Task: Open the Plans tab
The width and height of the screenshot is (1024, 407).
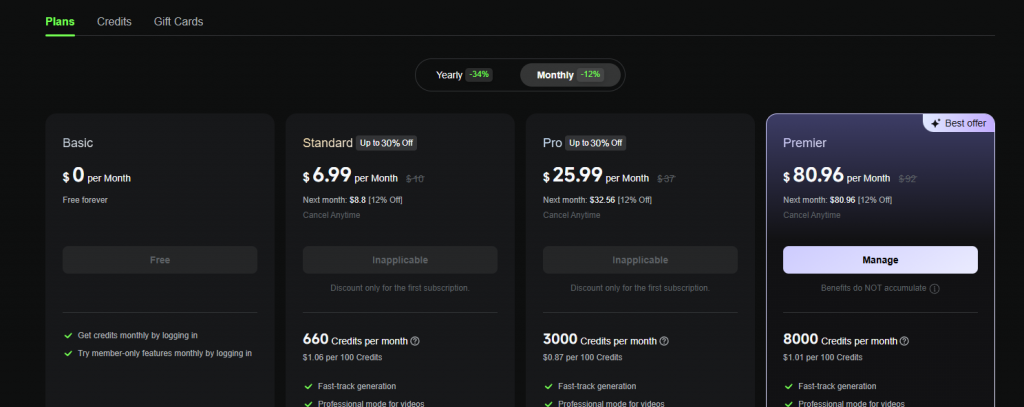Action: click(60, 22)
